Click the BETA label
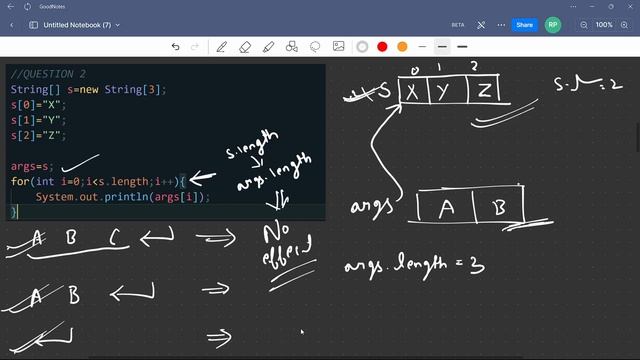 (x=458, y=25)
